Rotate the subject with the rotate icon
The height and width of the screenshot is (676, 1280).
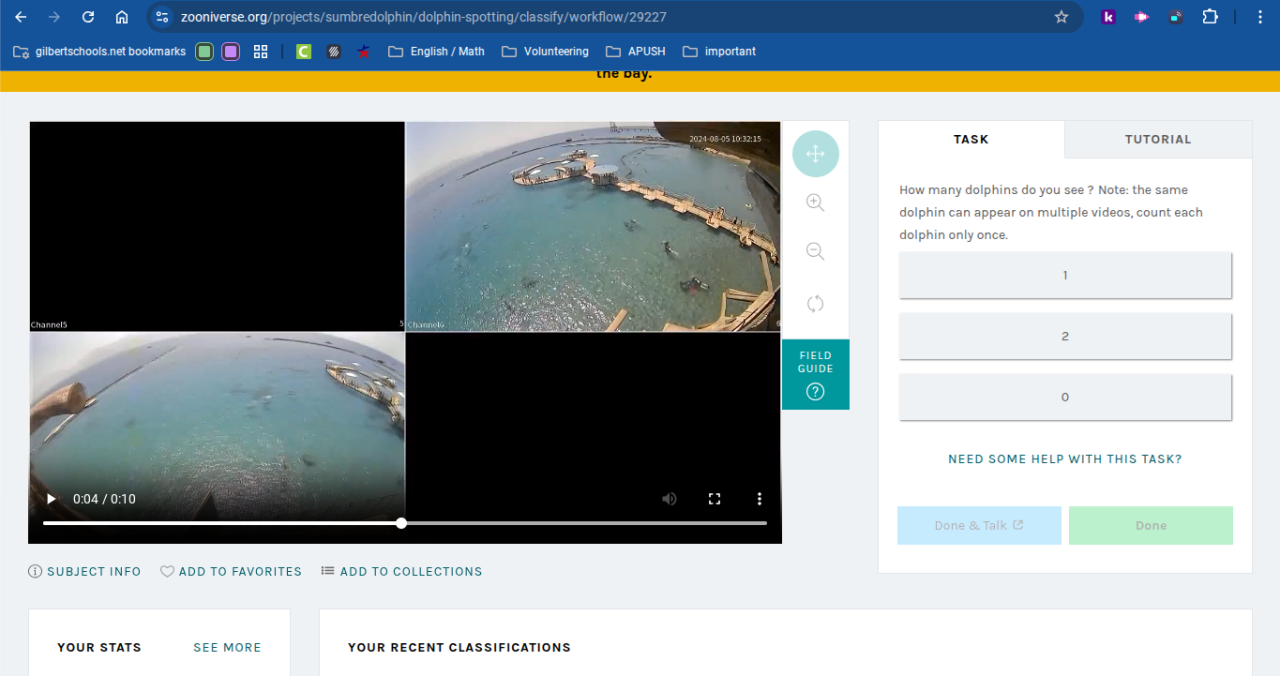(x=815, y=303)
